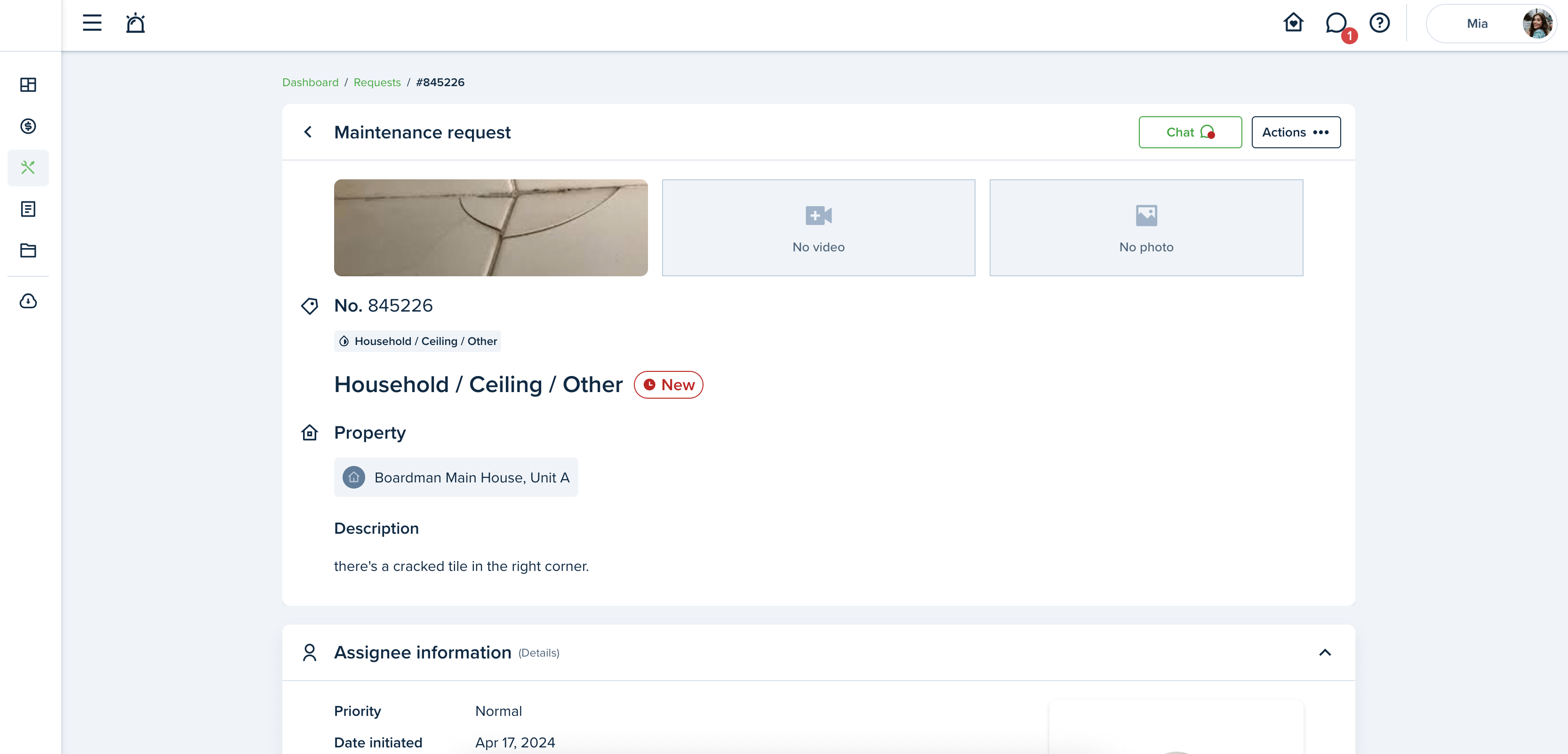This screenshot has height=754, width=1568.
Task: Click the 'Apr 17, 2024' date value
Action: tap(515, 742)
